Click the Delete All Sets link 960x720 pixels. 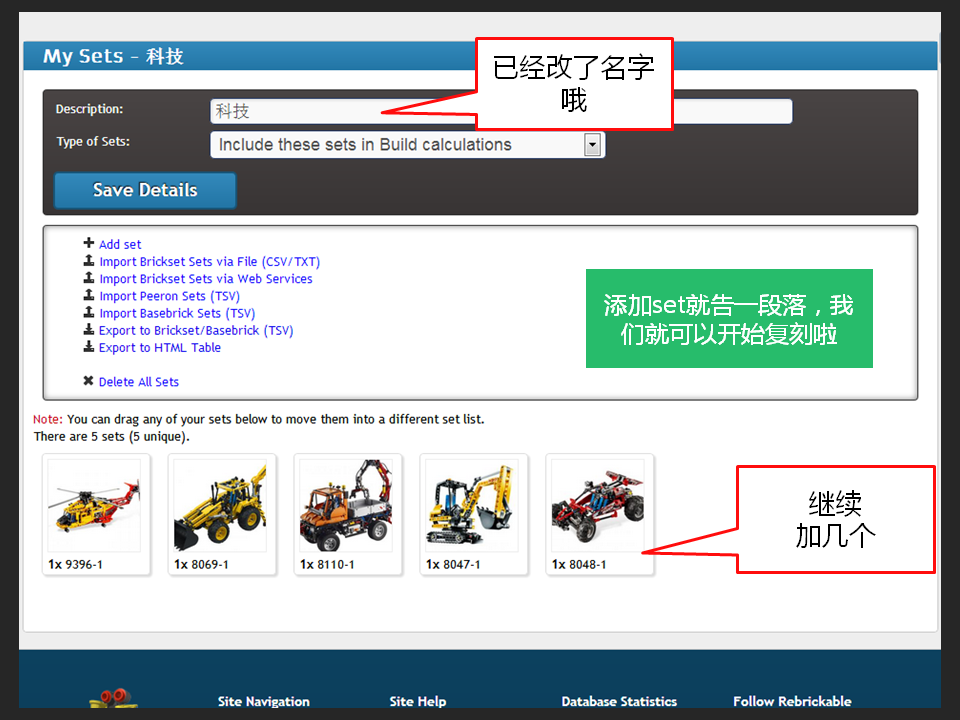139,381
